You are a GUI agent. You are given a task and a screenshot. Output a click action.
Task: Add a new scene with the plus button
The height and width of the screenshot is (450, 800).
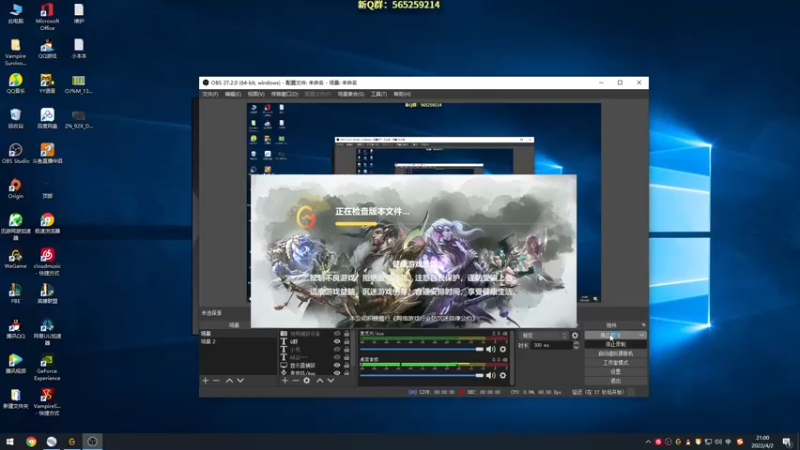205,381
